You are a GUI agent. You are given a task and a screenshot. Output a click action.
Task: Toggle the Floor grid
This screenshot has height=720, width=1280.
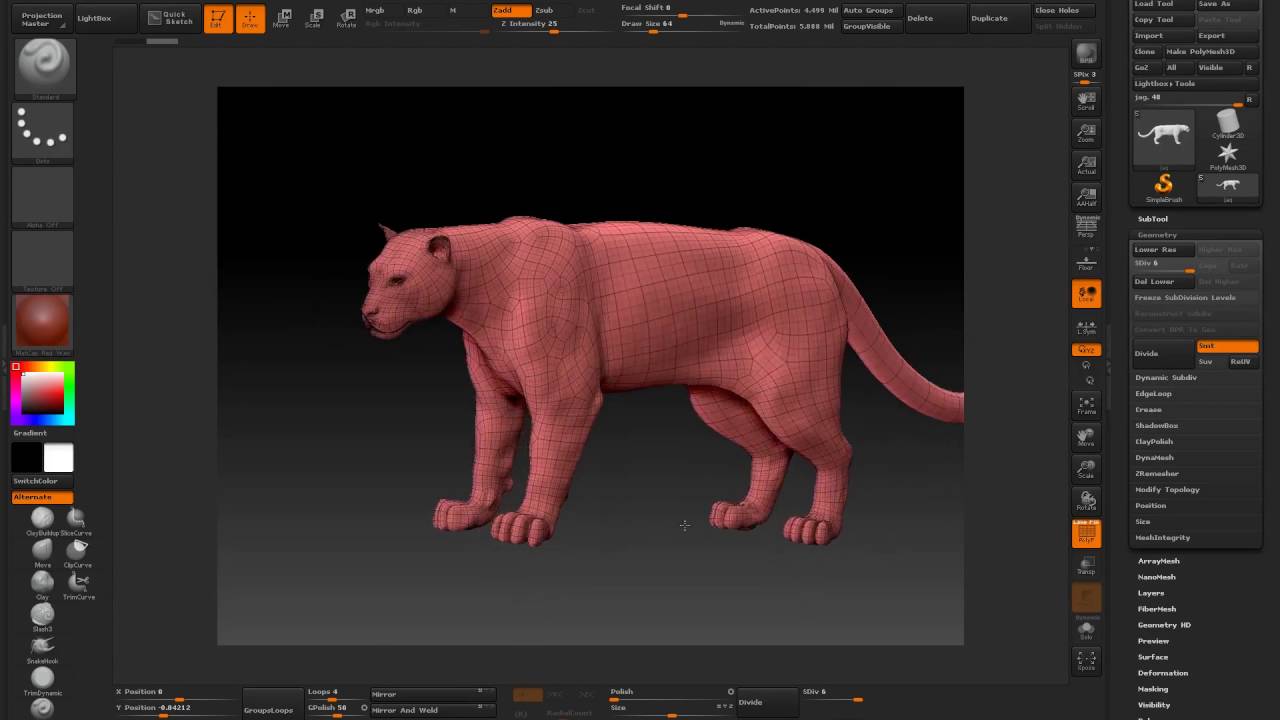(x=1086, y=261)
